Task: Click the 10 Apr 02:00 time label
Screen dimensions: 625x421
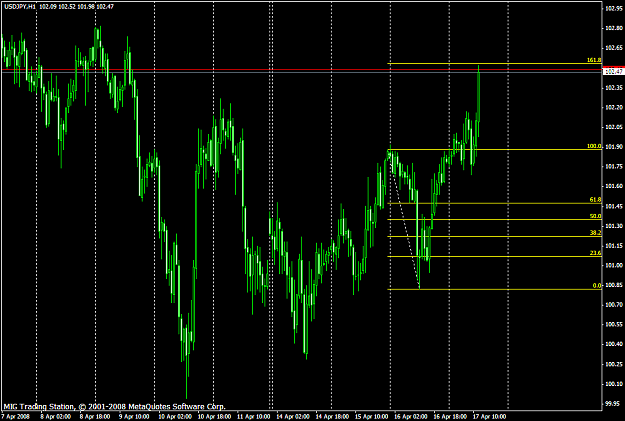Action: coord(175,417)
